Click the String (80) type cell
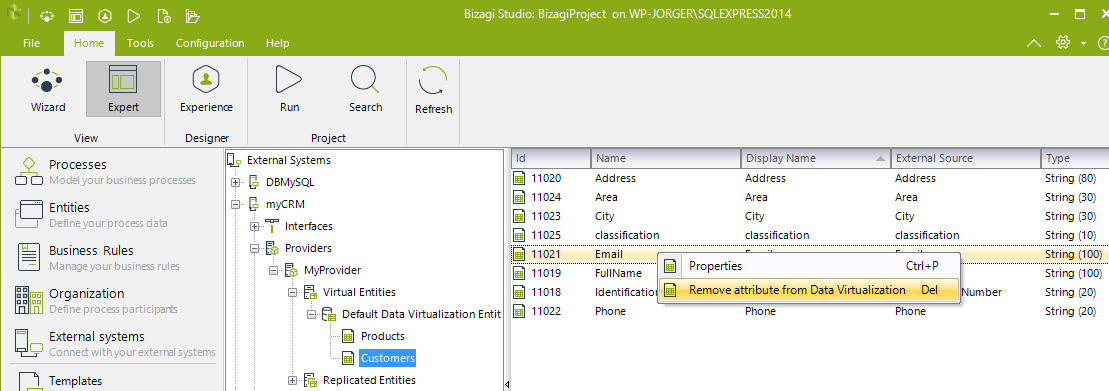This screenshot has height=391, width=1109. click(x=1071, y=178)
